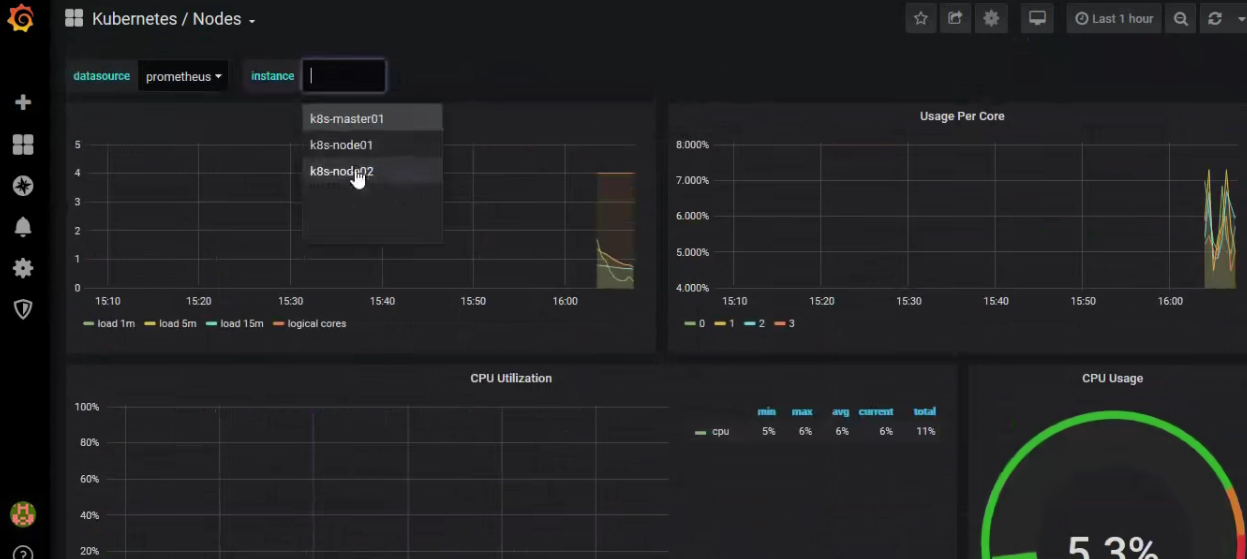Select k8s-node02 from instance list
1247x559 pixels.
(x=372, y=171)
